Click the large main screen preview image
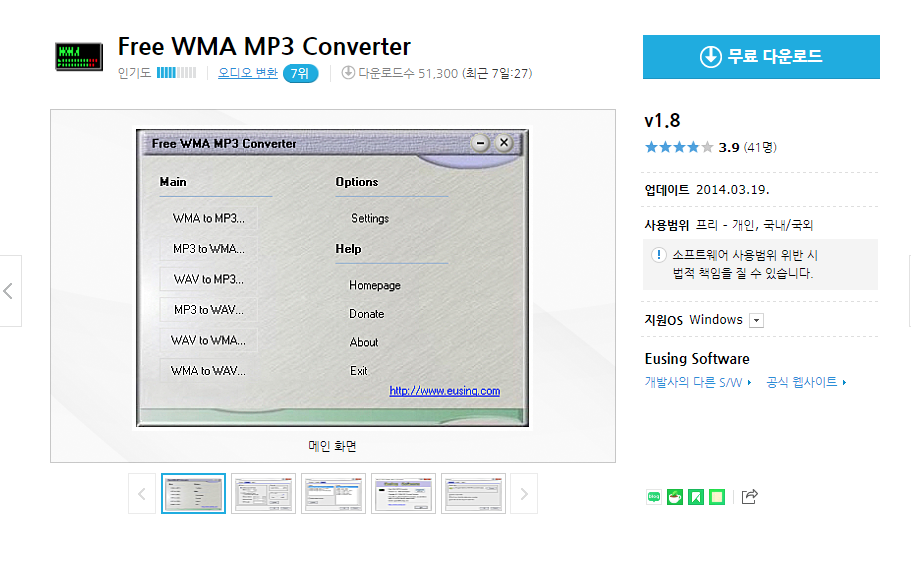911x564 pixels. pos(332,278)
